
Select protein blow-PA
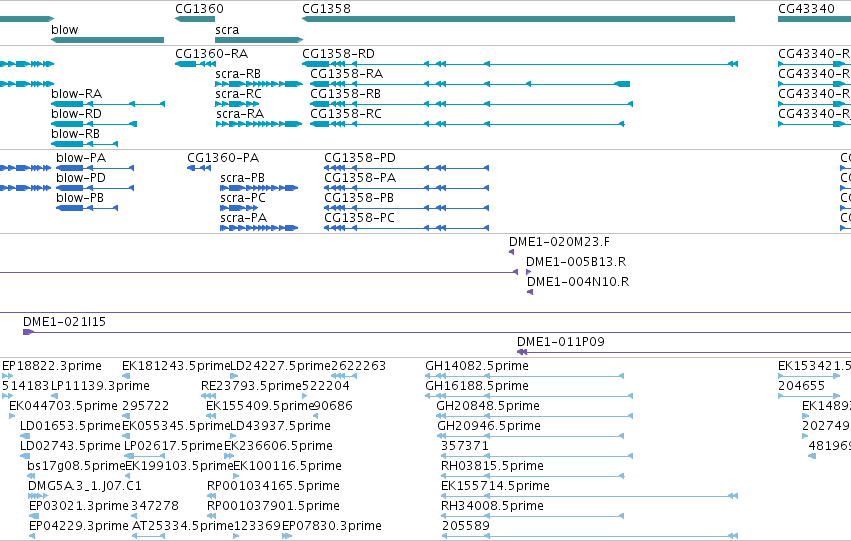click(95, 168)
